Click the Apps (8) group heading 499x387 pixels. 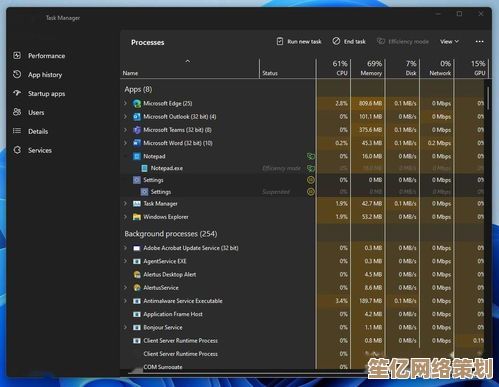(138, 89)
